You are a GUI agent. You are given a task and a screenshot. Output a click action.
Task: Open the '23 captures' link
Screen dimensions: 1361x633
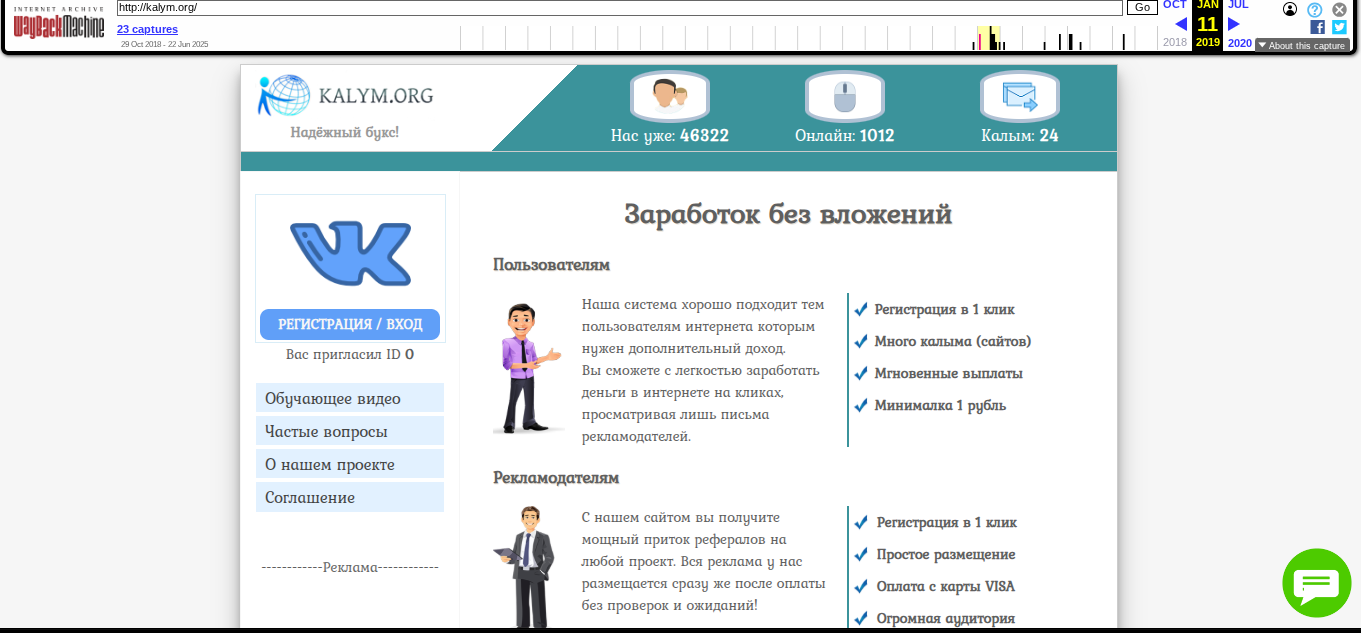point(147,29)
